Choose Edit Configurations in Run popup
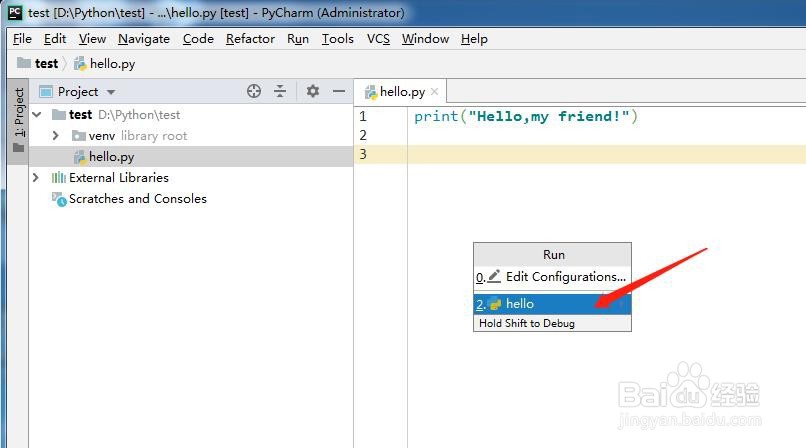806x448 pixels. pyautogui.click(x=552, y=277)
